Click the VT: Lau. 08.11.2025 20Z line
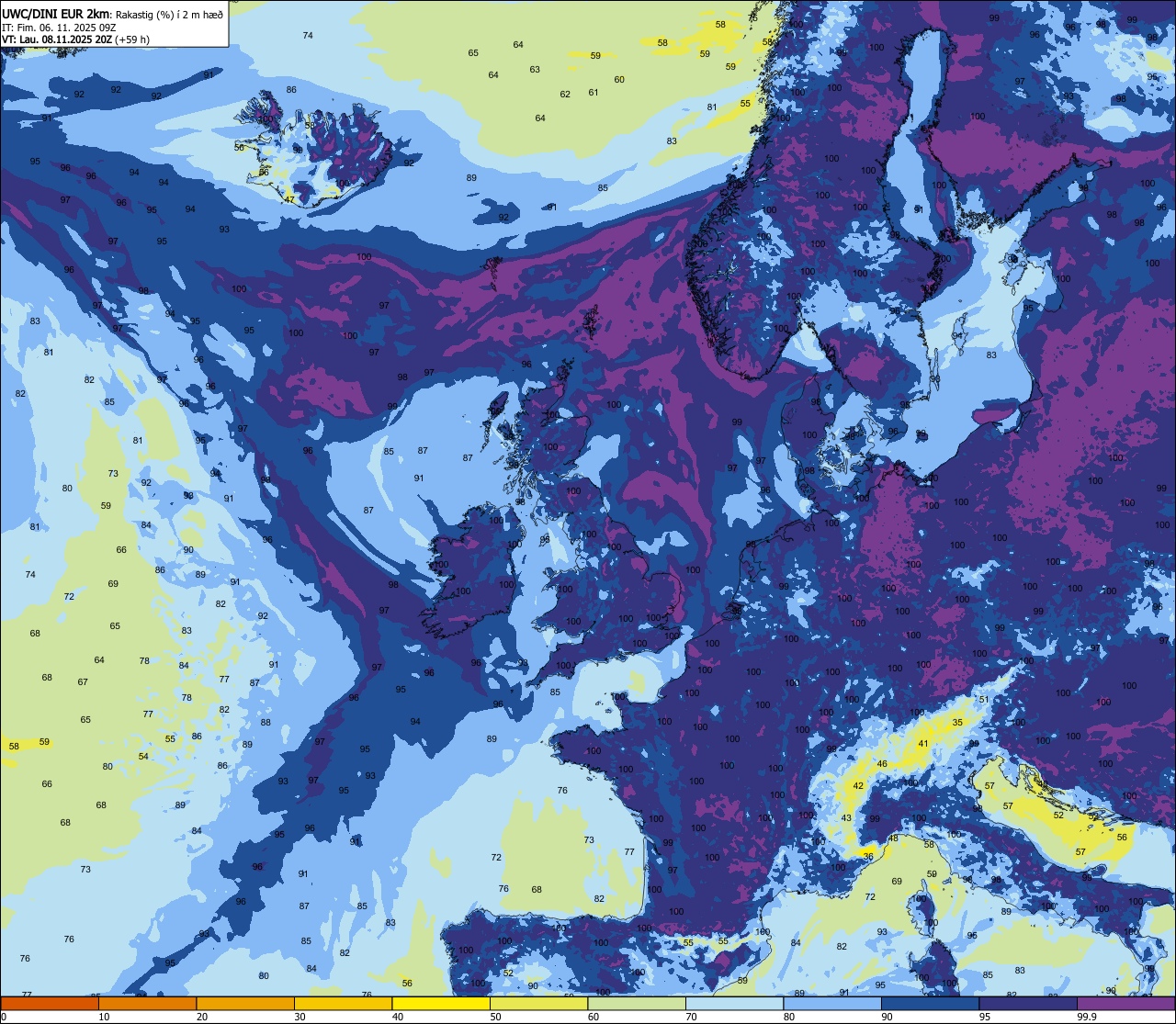The width and height of the screenshot is (1176, 1024). pyautogui.click(x=75, y=39)
